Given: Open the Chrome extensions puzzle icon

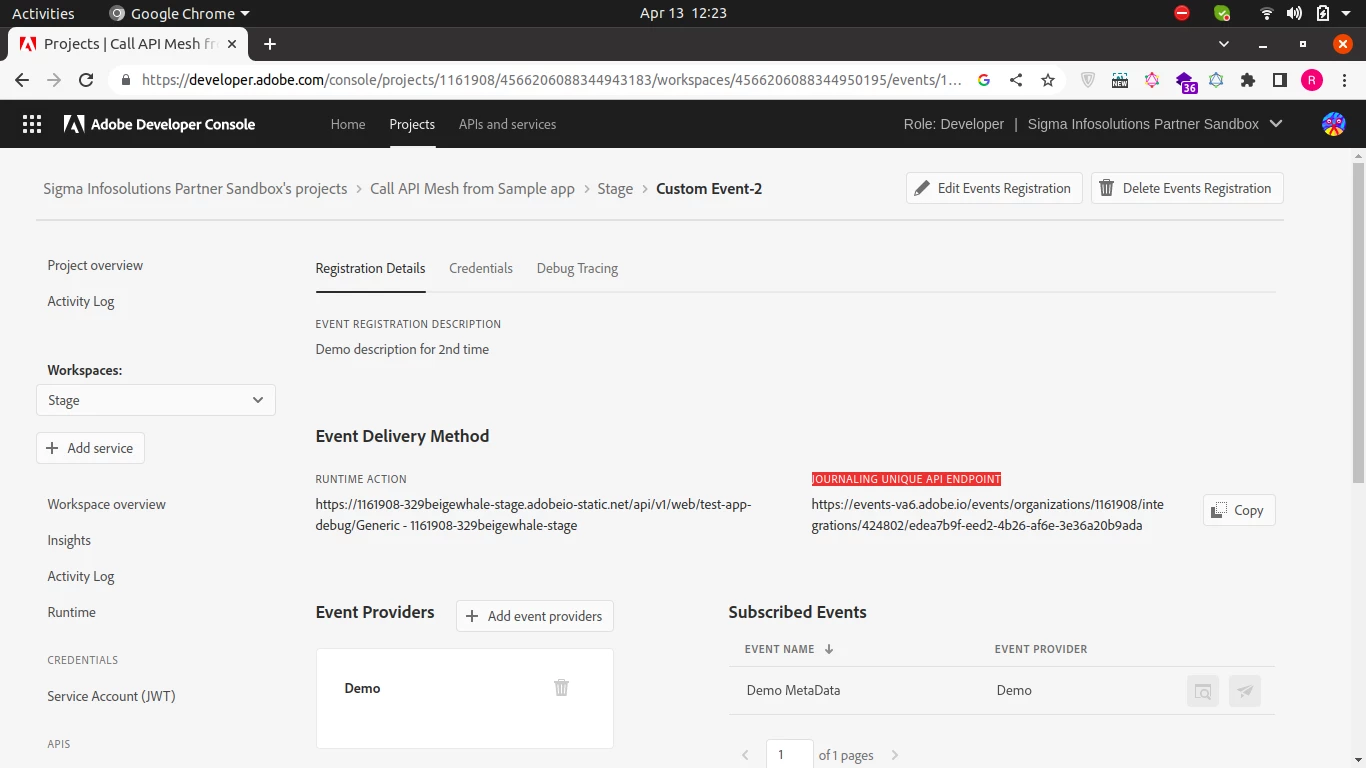Looking at the screenshot, I should pyautogui.click(x=1248, y=80).
